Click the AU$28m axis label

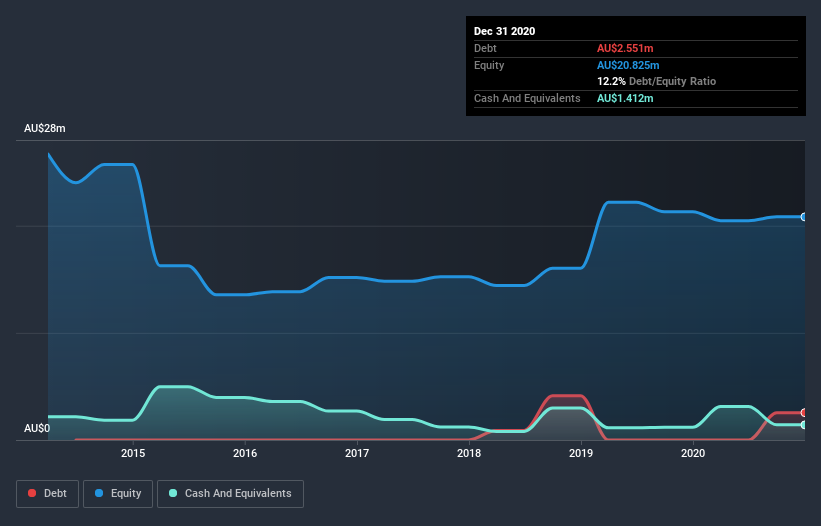pyautogui.click(x=45, y=128)
